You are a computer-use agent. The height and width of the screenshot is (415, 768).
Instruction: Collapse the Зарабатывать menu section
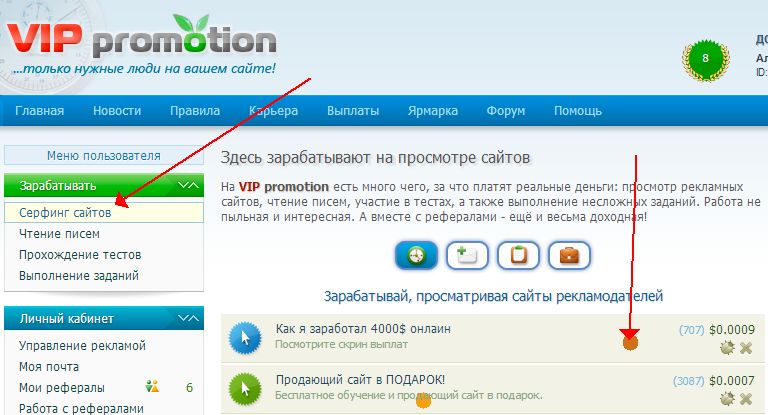(x=188, y=185)
